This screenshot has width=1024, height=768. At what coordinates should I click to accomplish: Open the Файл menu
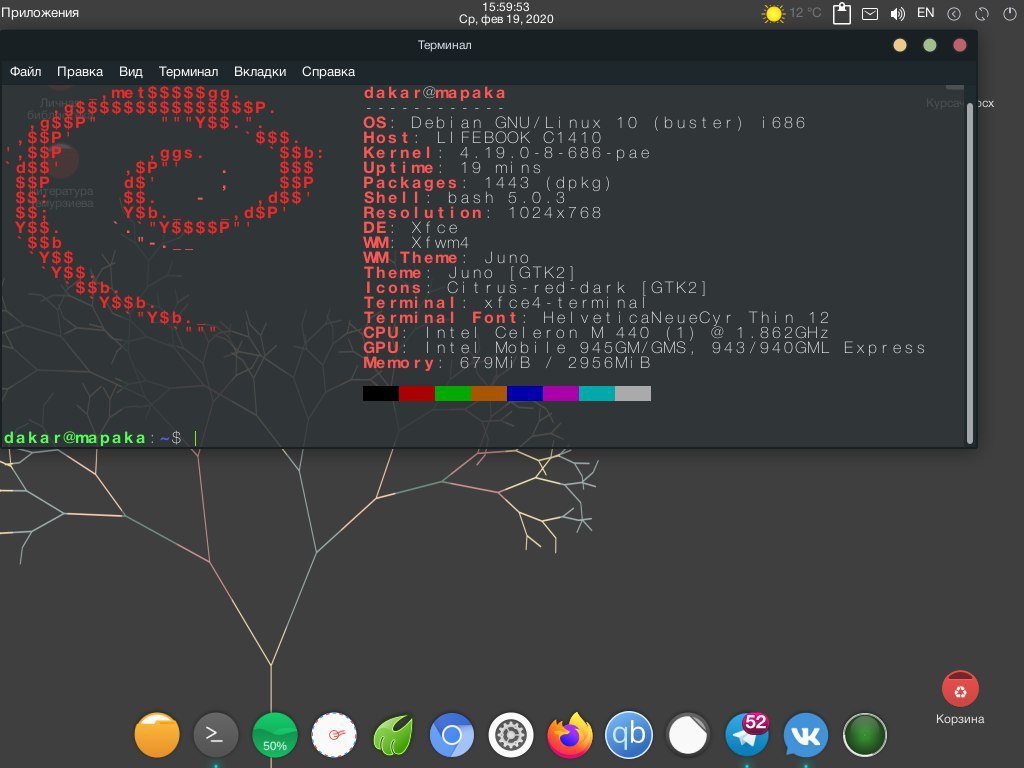pyautogui.click(x=25, y=71)
